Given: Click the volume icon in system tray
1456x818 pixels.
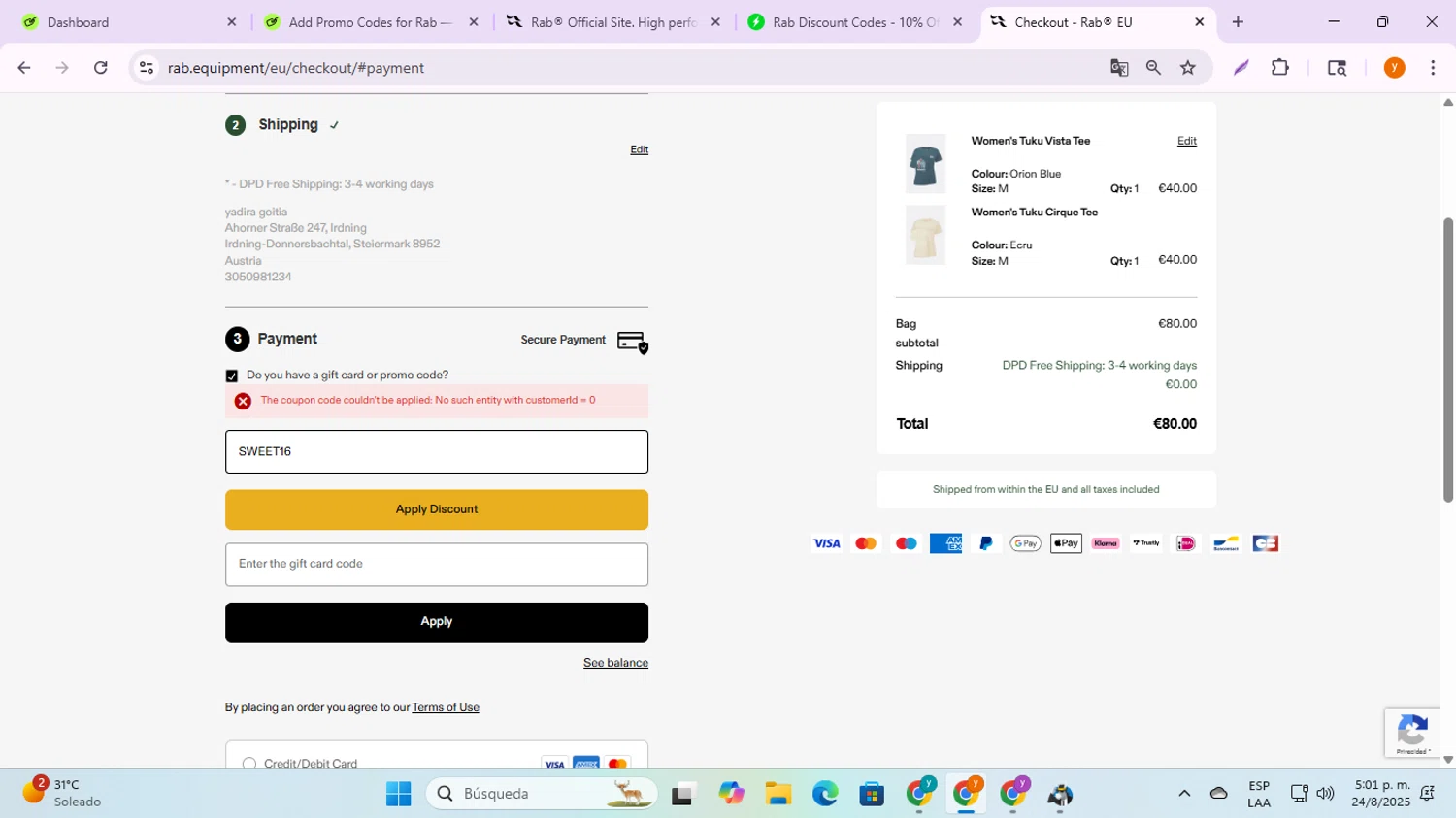Looking at the screenshot, I should 1325,794.
